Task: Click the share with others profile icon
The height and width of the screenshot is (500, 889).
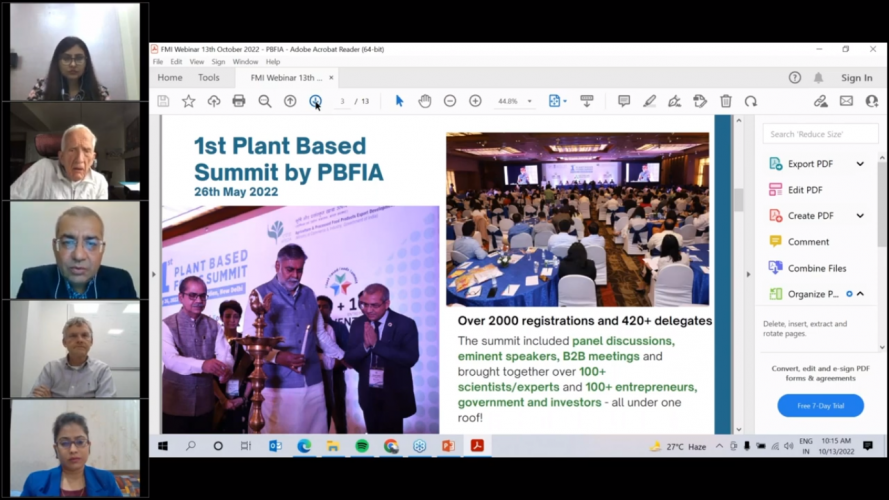Action: tap(871, 101)
